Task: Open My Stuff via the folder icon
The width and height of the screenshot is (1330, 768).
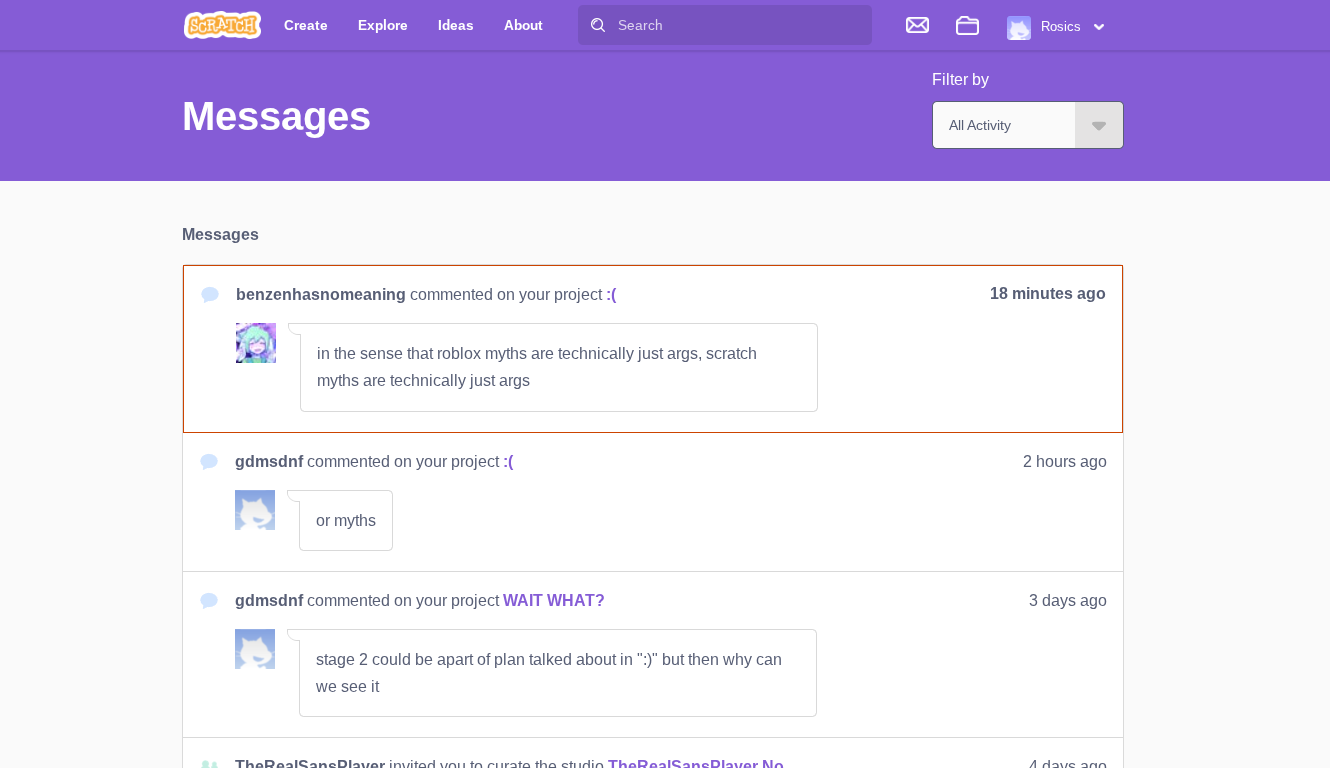Action: pyautogui.click(x=967, y=26)
